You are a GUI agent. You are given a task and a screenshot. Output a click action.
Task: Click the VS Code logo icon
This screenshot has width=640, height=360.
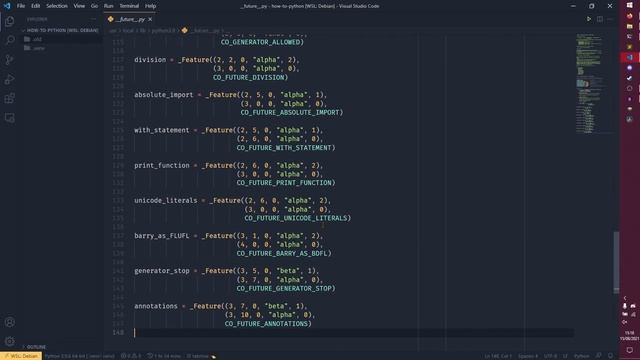point(7,6)
